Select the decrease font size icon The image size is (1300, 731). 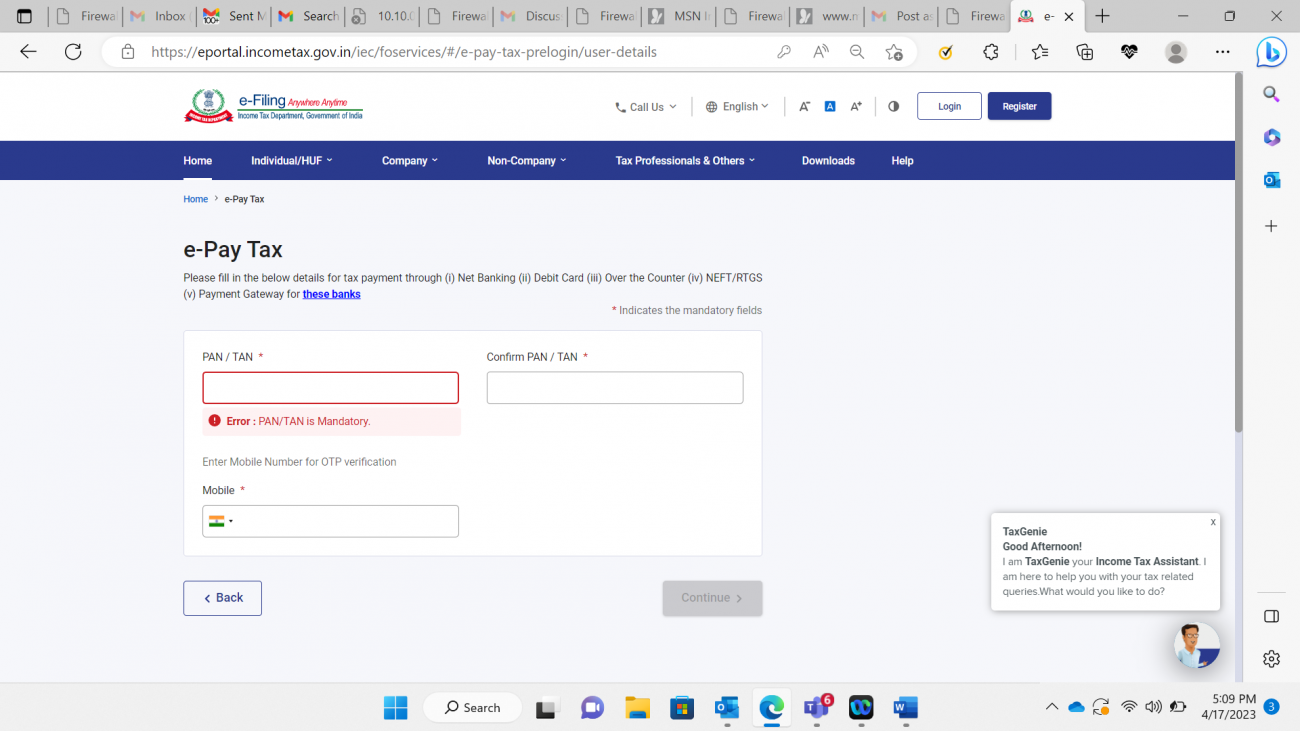[804, 106]
